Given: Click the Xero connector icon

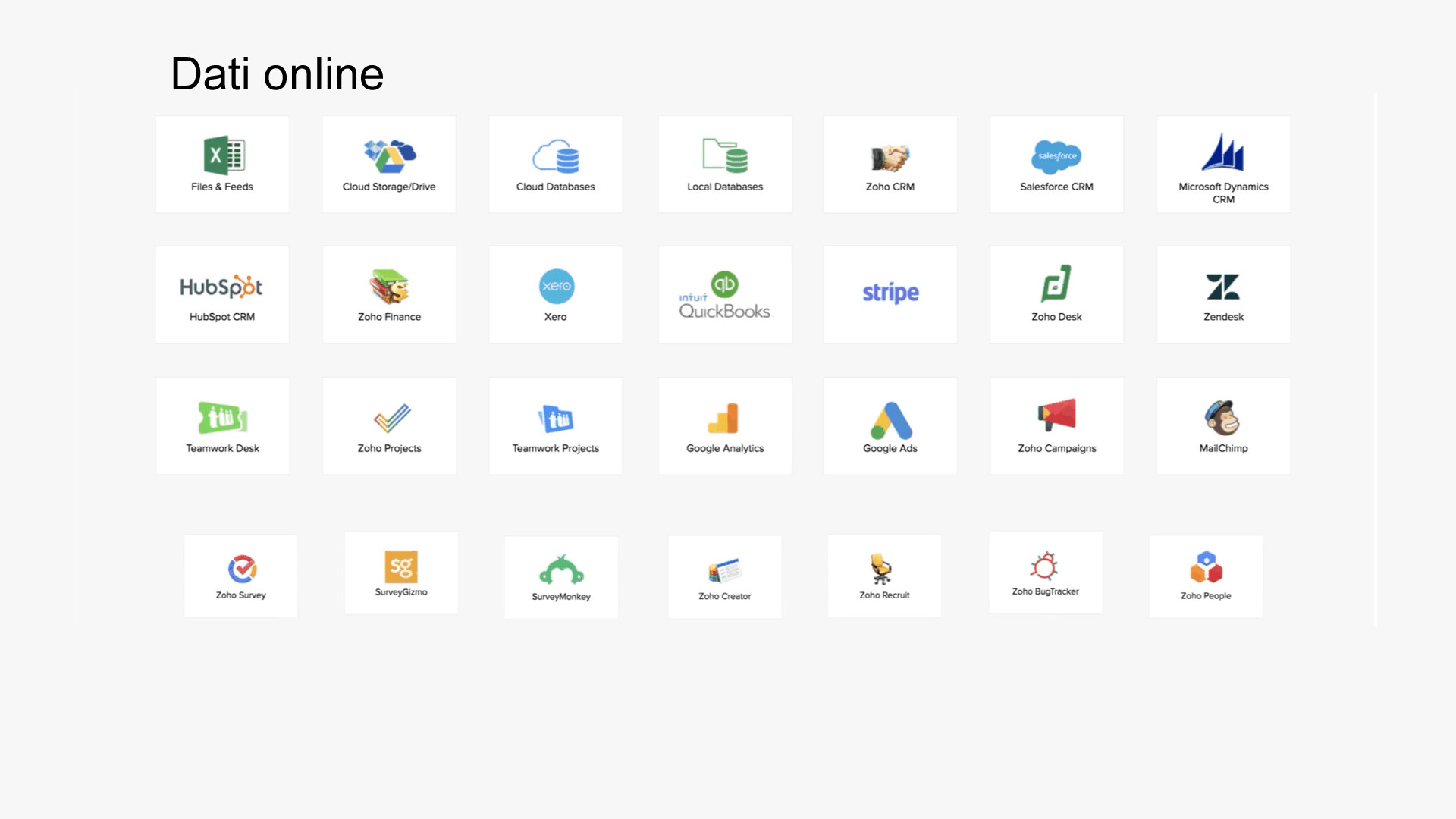Looking at the screenshot, I should point(557,286).
